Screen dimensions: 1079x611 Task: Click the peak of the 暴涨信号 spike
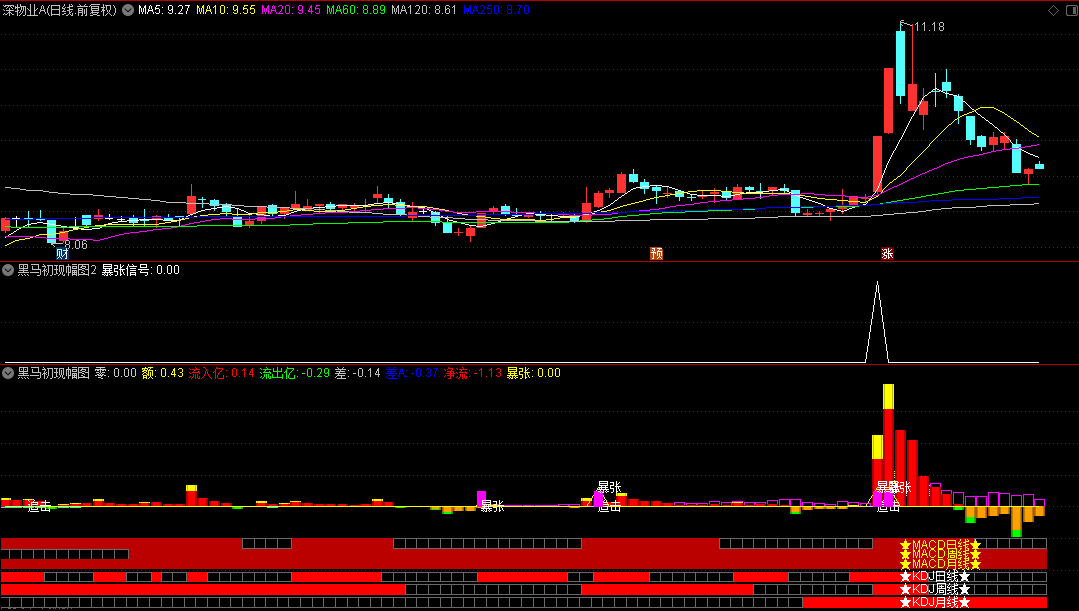click(x=877, y=282)
